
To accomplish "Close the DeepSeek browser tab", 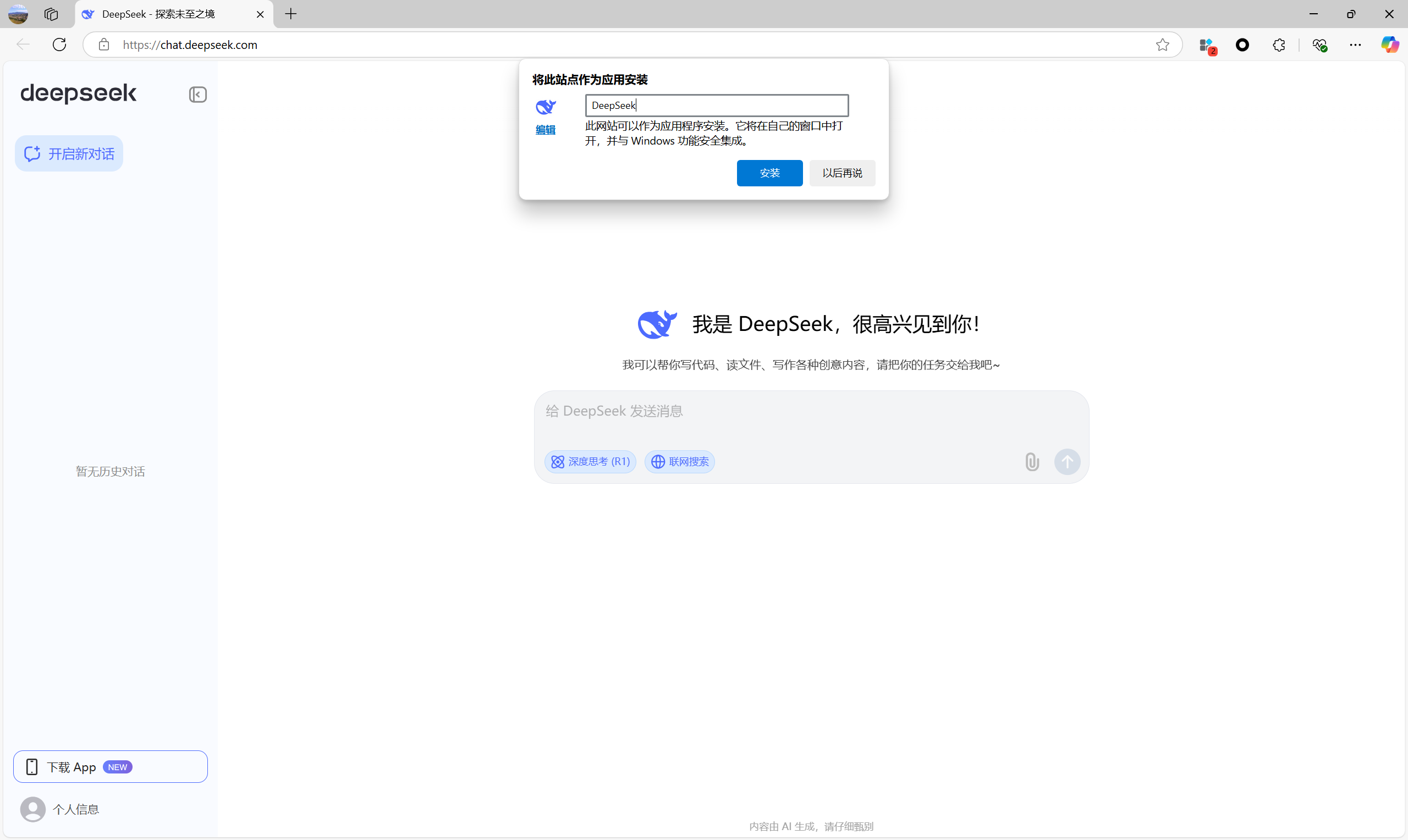I will (x=260, y=14).
